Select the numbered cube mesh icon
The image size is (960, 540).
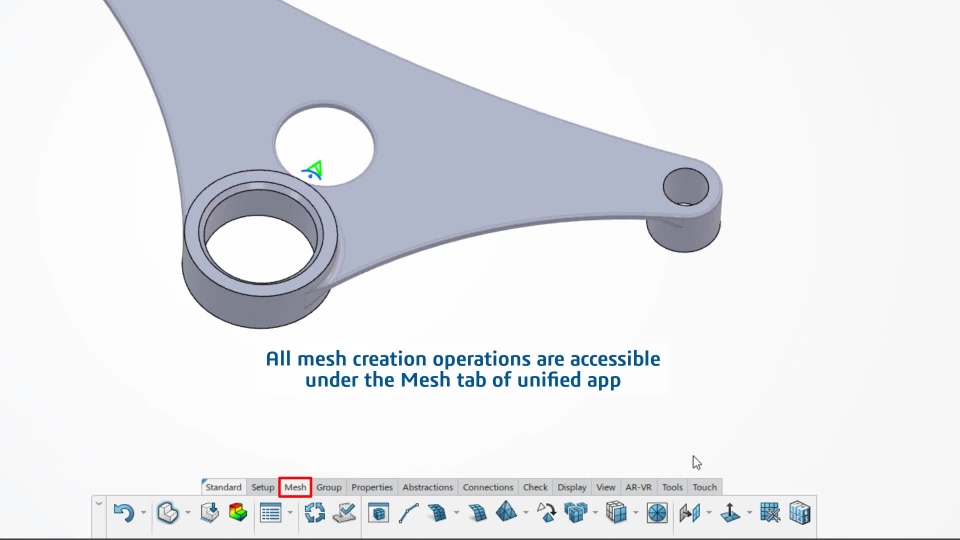[x=800, y=512]
